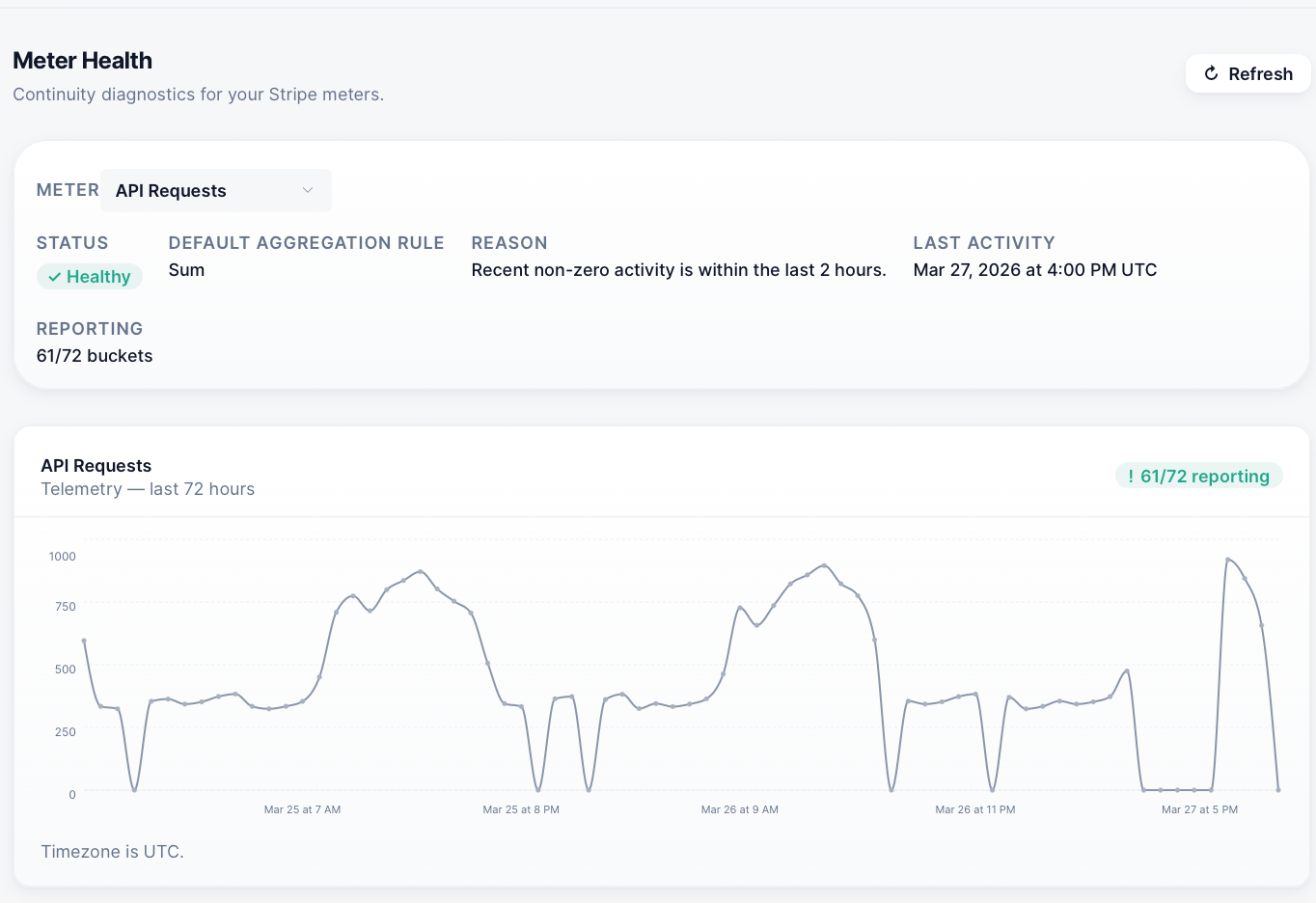Open the API Requests meter dropdown

pyautogui.click(x=216, y=190)
